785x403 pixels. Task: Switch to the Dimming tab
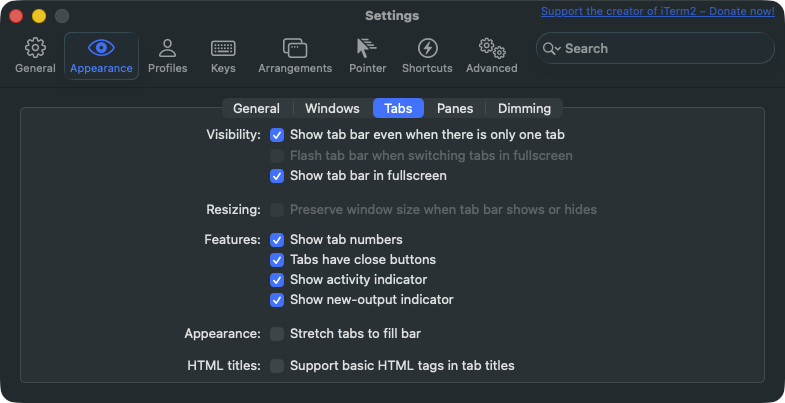524,109
